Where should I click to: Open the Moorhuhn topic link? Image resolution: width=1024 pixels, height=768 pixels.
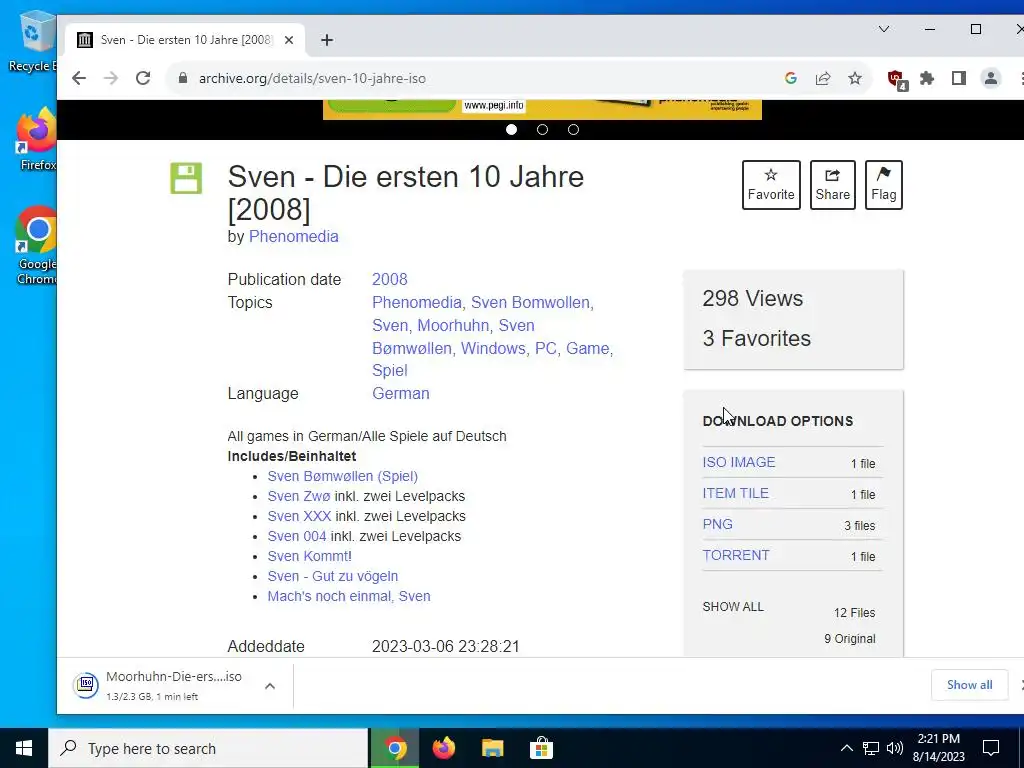tap(453, 325)
